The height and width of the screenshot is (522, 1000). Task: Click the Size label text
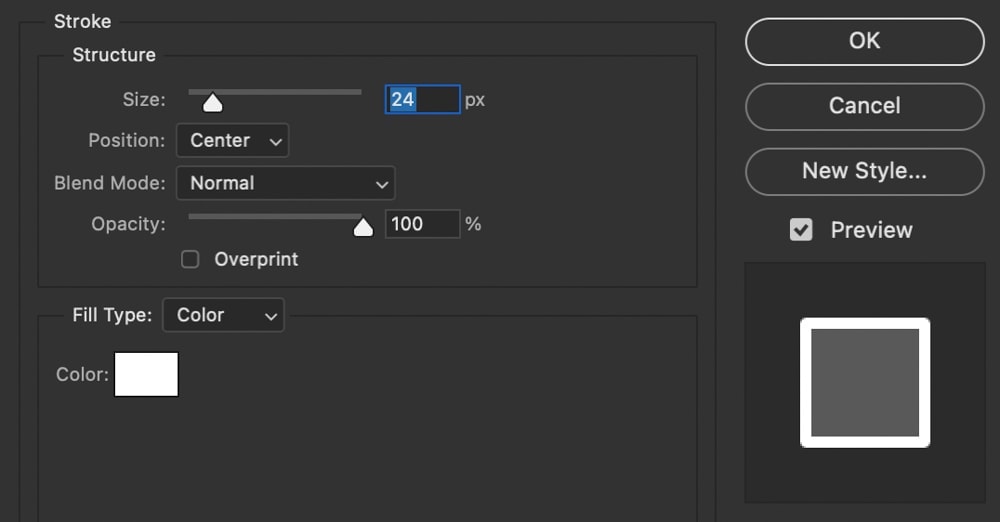tap(144, 100)
